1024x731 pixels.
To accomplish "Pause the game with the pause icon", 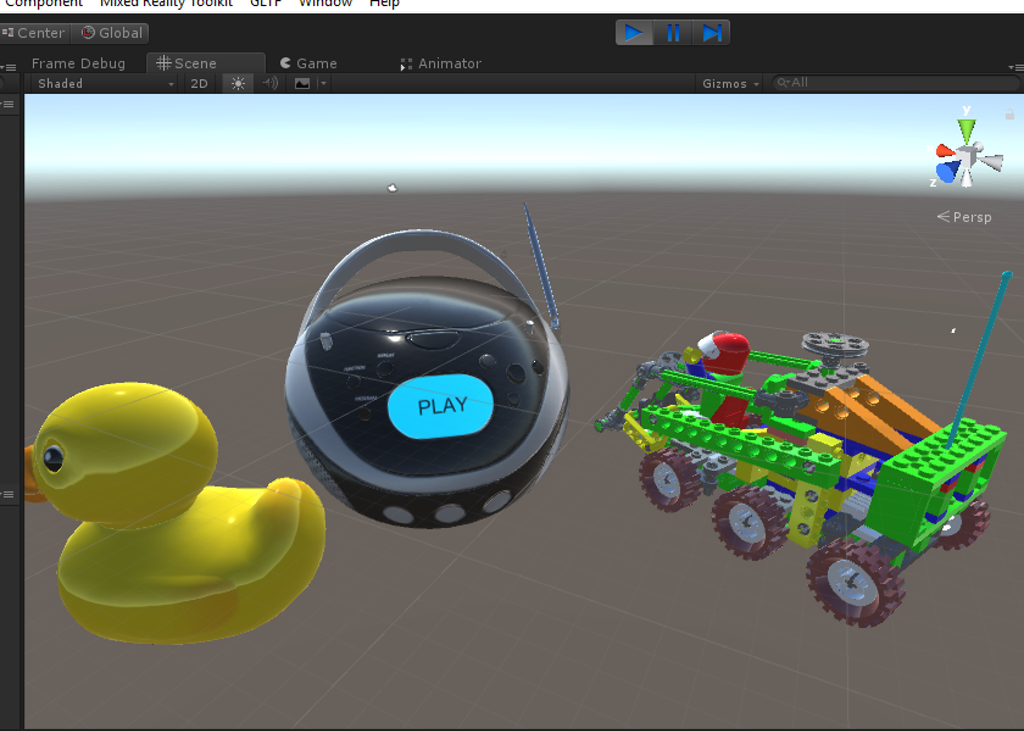I will (x=672, y=32).
